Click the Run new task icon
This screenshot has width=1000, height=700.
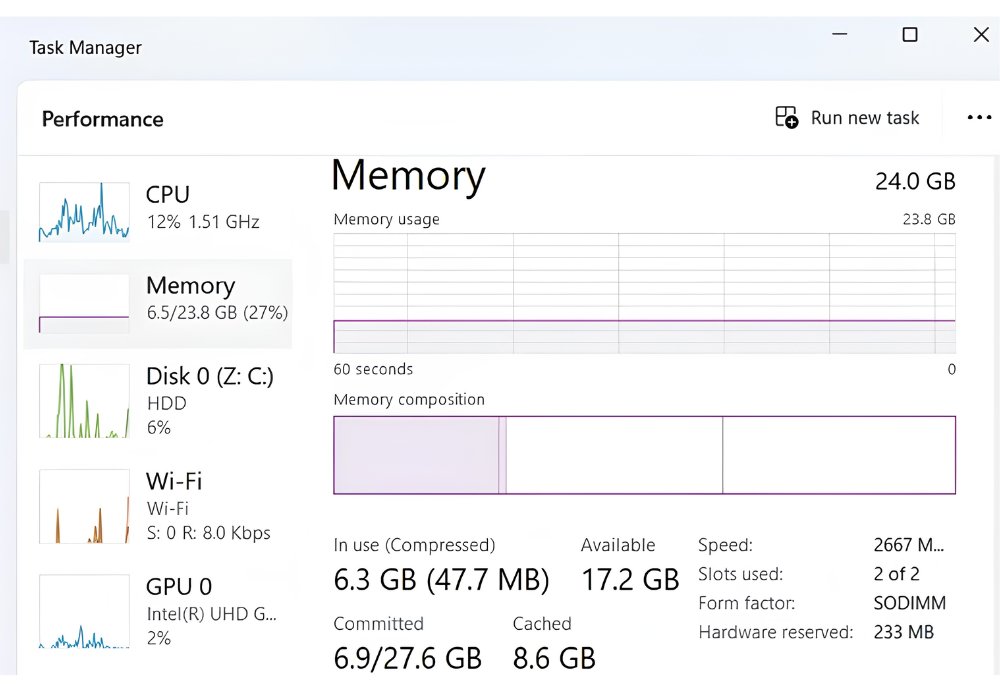(786, 117)
